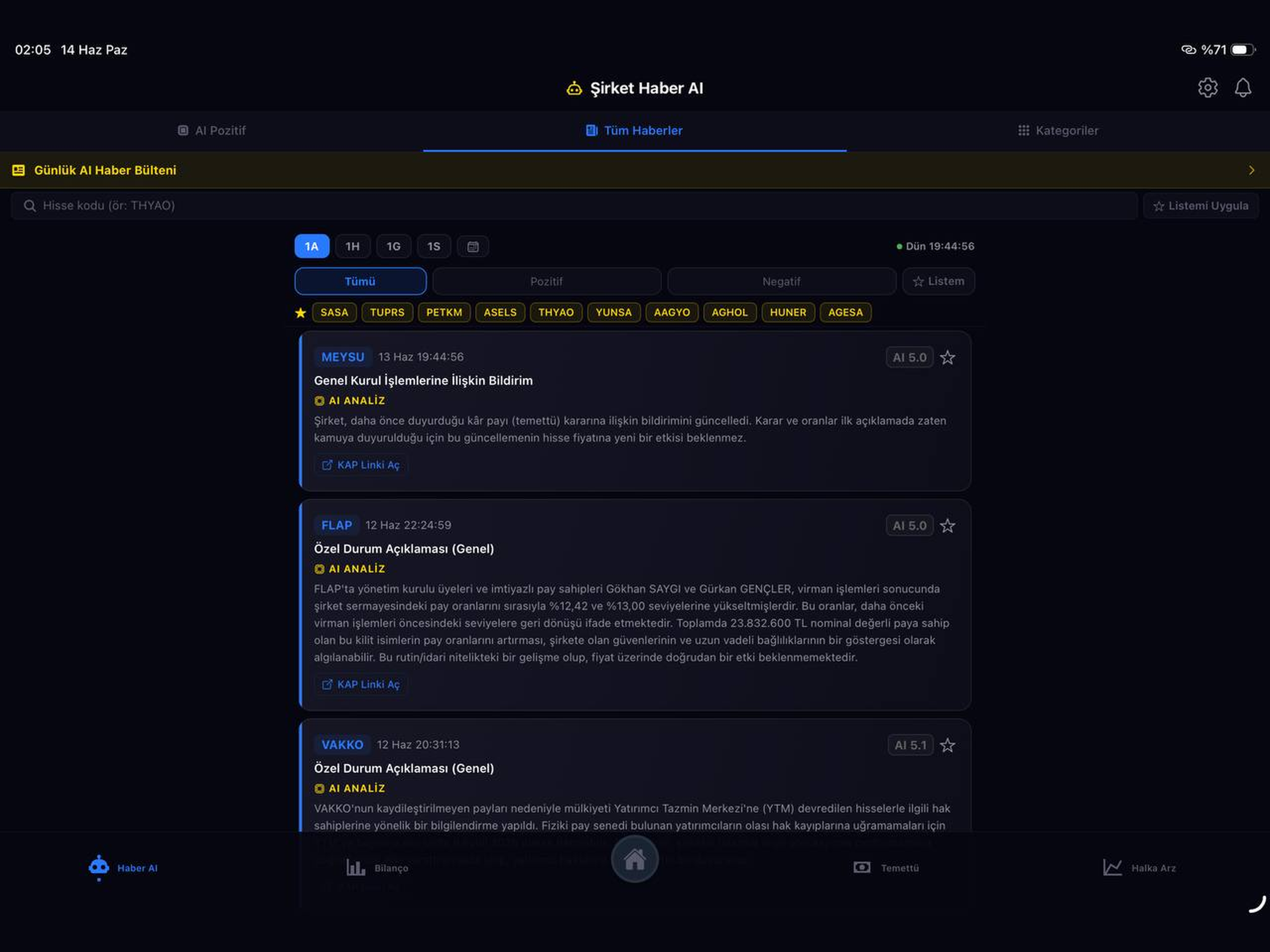Switch to Tüm Haberler tab

pos(635,130)
